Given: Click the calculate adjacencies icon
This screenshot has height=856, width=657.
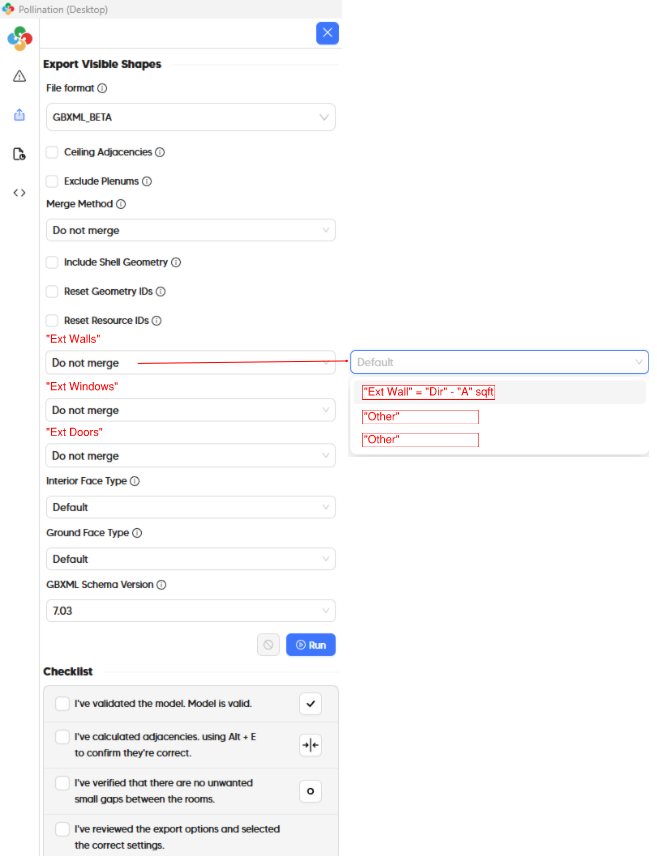Looking at the screenshot, I should tap(310, 745).
